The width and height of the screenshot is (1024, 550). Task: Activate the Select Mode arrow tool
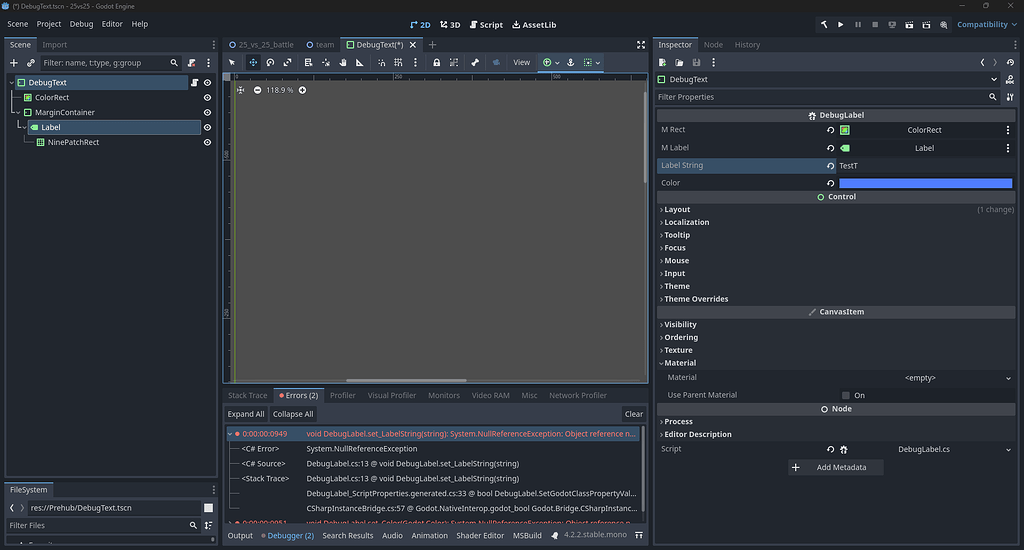232,63
